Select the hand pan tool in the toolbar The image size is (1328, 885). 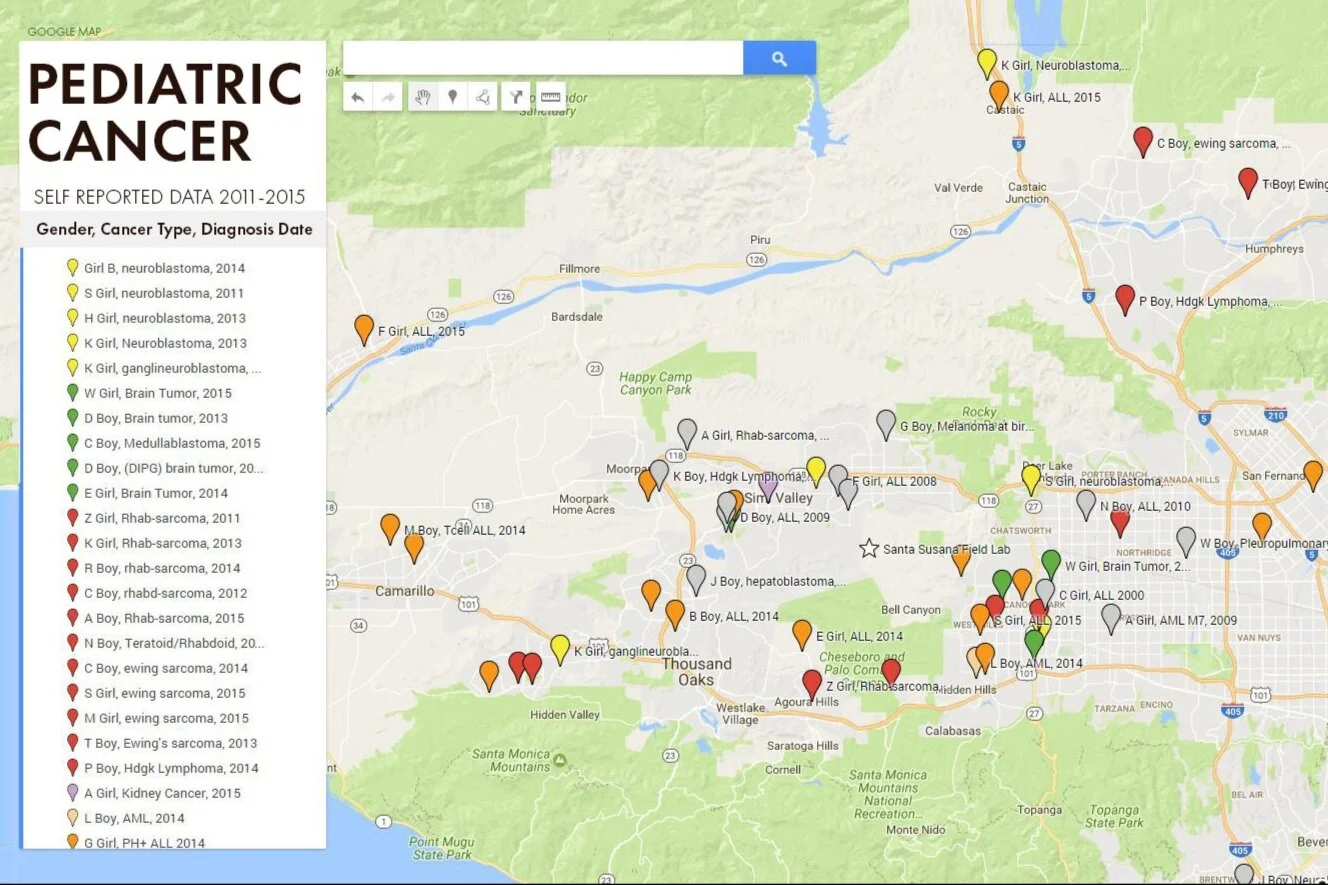pos(422,96)
